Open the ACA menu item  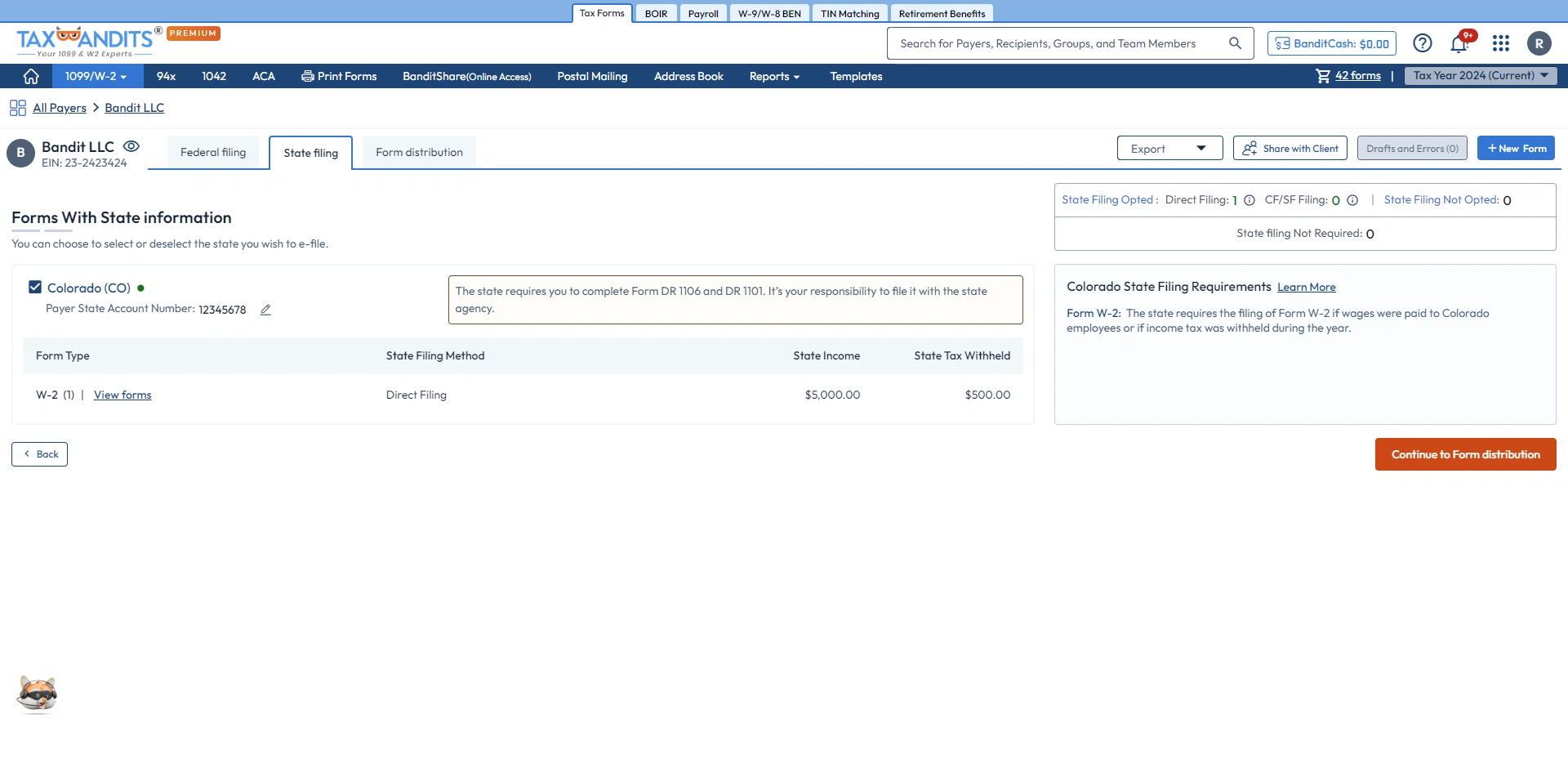pos(264,76)
